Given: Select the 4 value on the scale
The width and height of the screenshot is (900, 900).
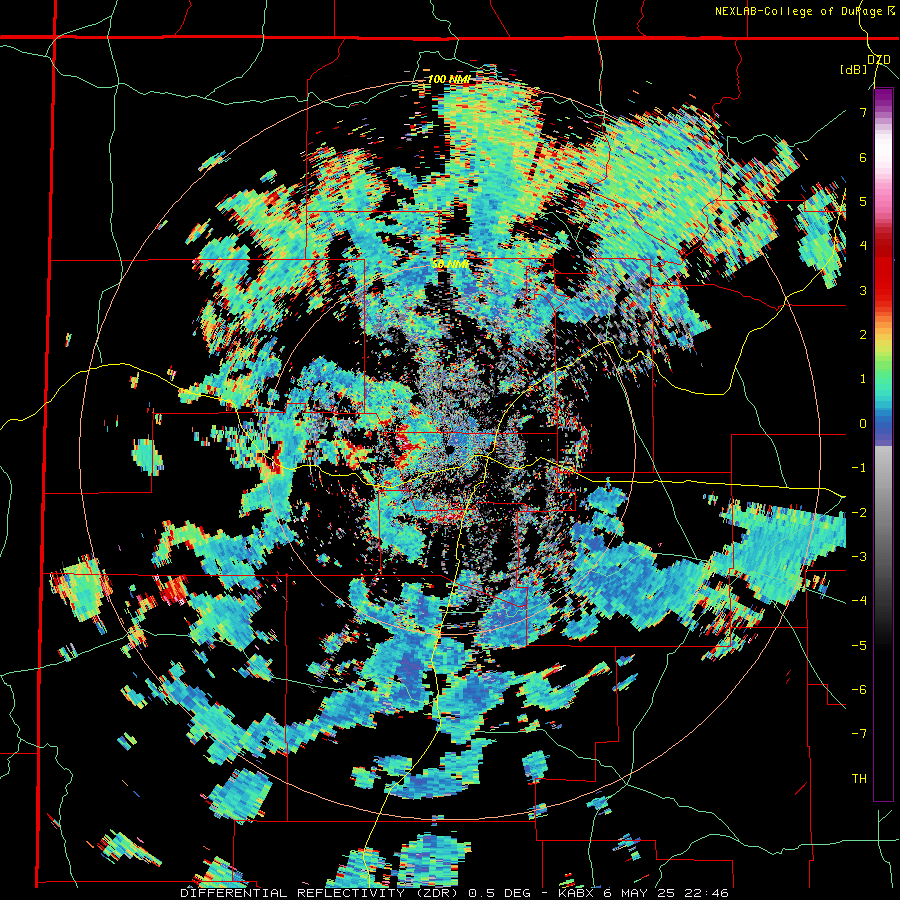Looking at the screenshot, I should point(863,246).
